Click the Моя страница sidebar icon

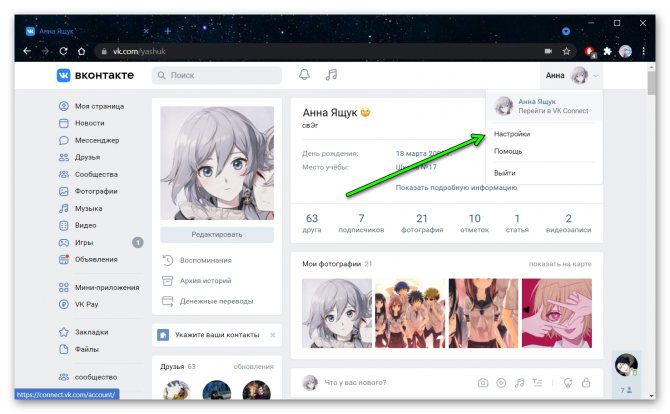click(x=64, y=106)
